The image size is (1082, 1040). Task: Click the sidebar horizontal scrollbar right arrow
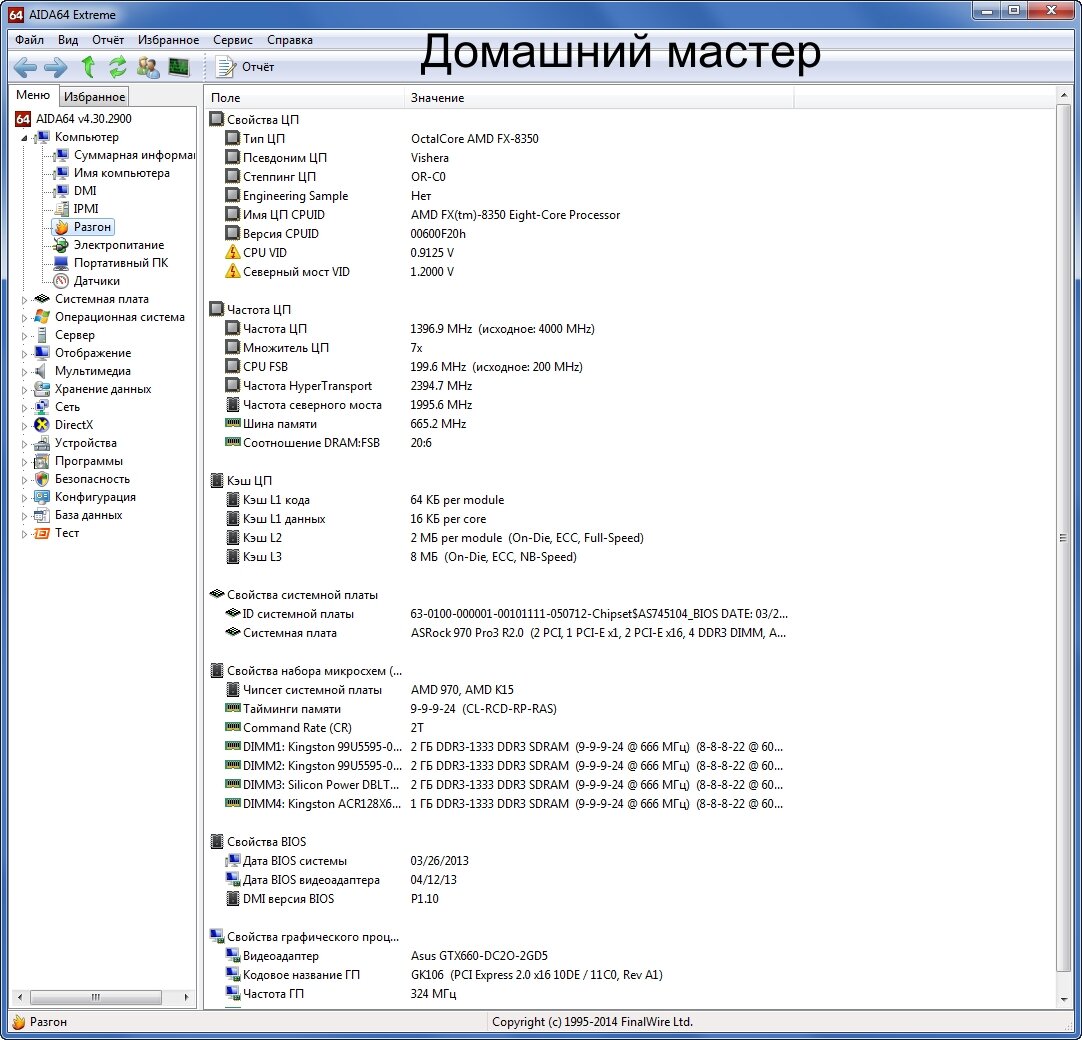point(186,997)
